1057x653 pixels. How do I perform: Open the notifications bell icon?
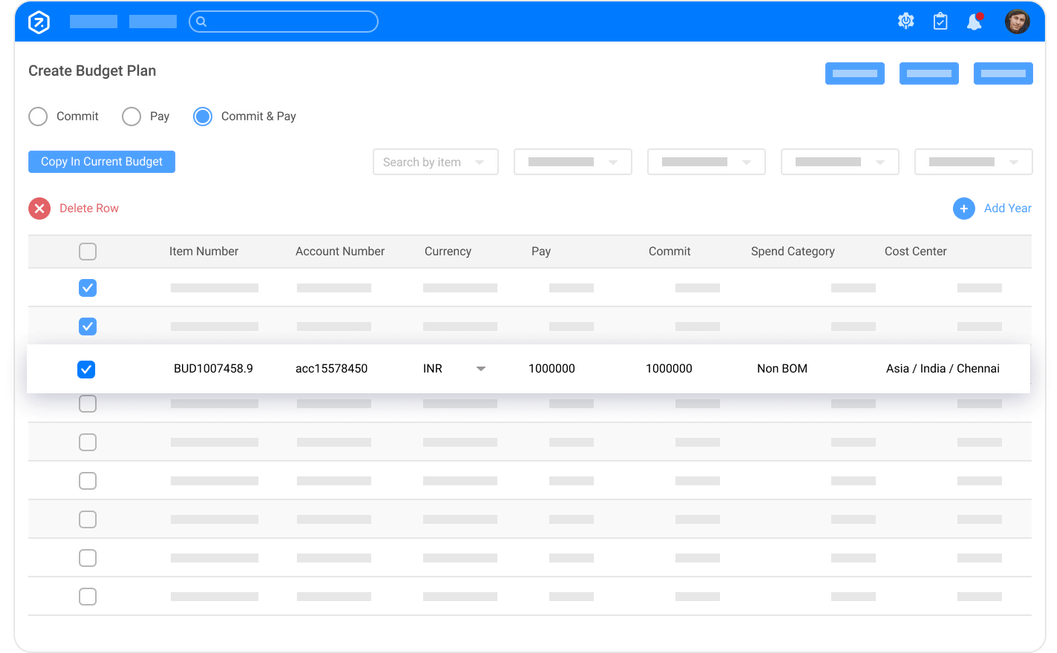(x=974, y=21)
